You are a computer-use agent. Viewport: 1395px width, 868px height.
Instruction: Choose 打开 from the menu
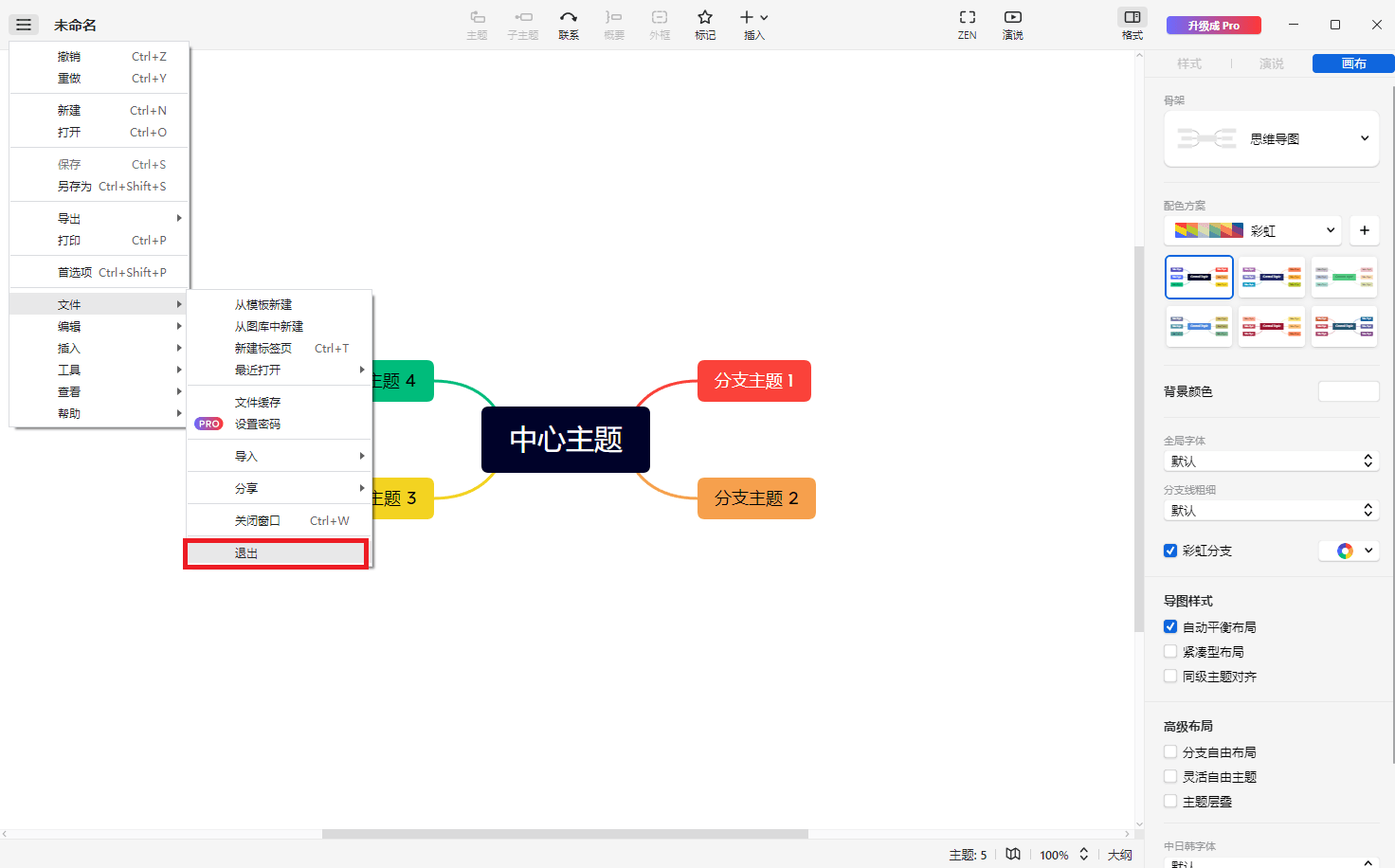coord(99,132)
